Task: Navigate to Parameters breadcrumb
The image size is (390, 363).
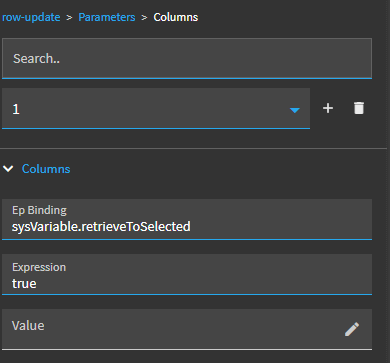Action: 107,17
